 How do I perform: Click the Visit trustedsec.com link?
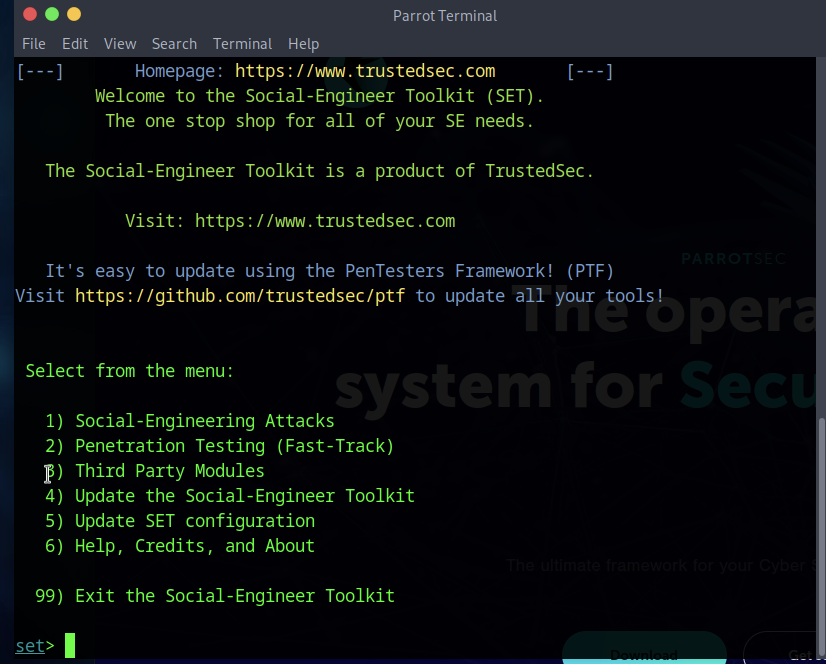click(325, 220)
